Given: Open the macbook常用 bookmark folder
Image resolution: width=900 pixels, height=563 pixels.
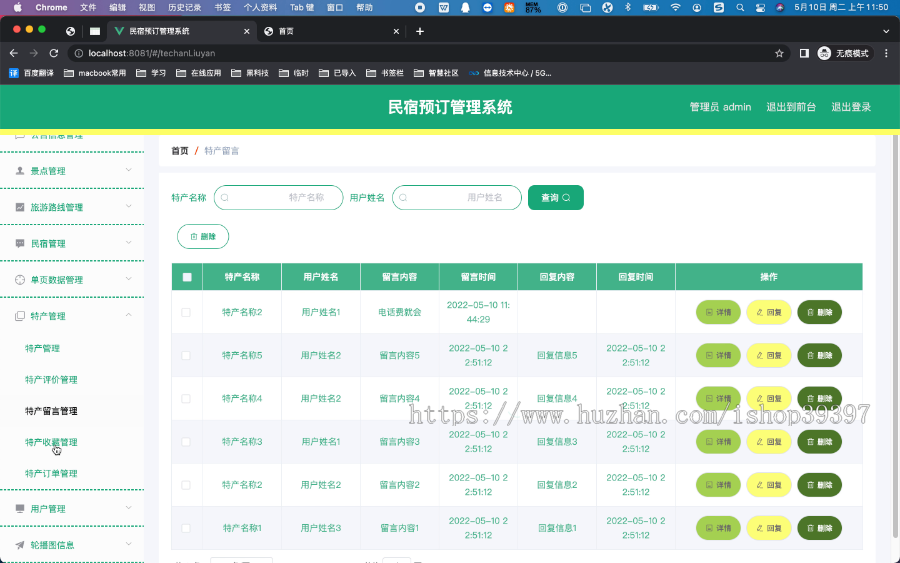Looking at the screenshot, I should (x=95, y=73).
